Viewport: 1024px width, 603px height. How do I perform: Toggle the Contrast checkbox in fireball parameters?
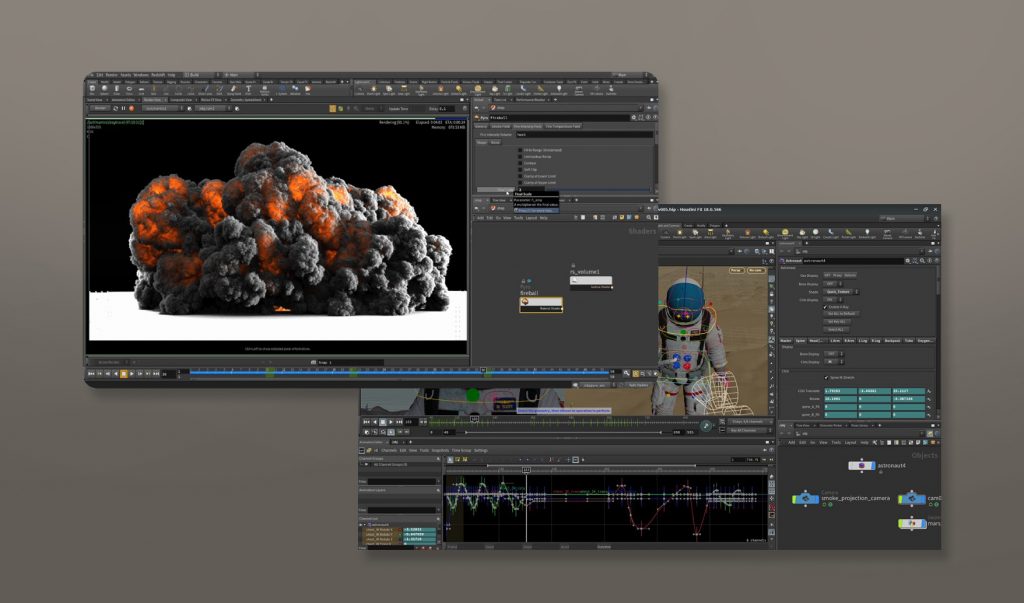point(520,163)
